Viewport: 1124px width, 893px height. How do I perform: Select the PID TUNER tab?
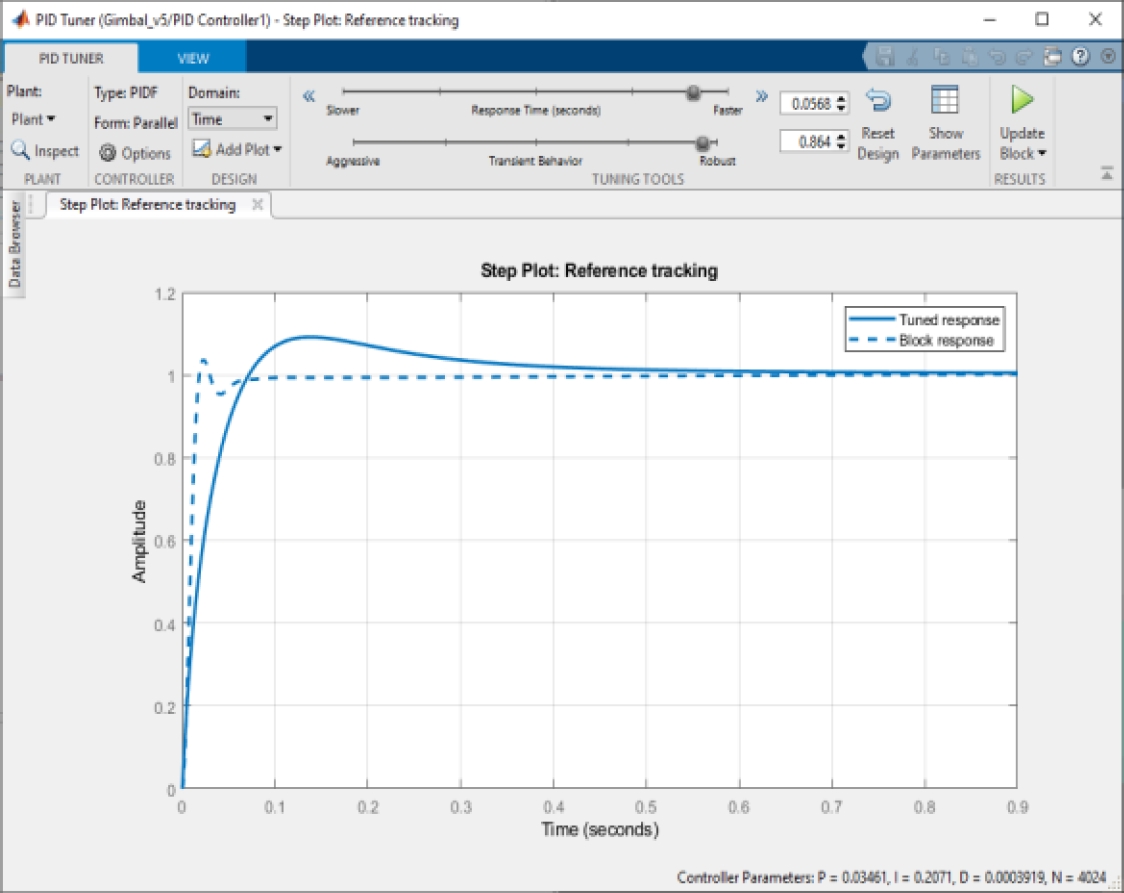coord(70,58)
